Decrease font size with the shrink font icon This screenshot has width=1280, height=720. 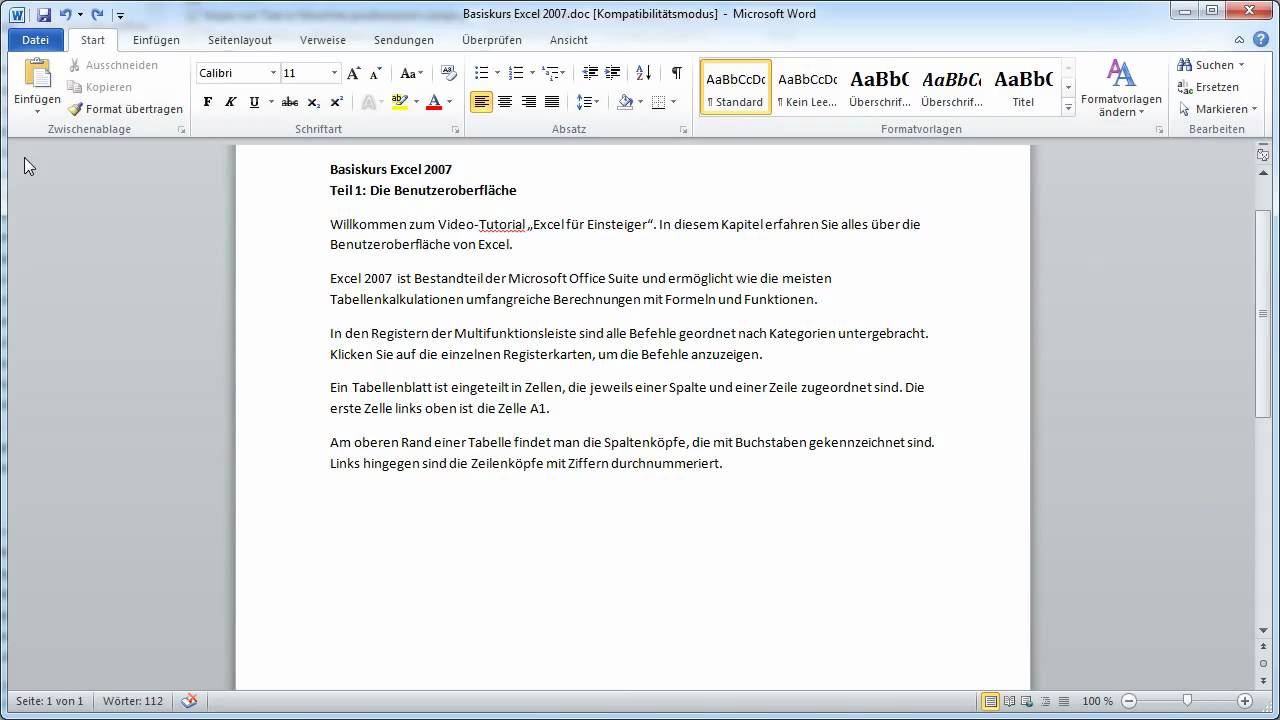point(376,73)
